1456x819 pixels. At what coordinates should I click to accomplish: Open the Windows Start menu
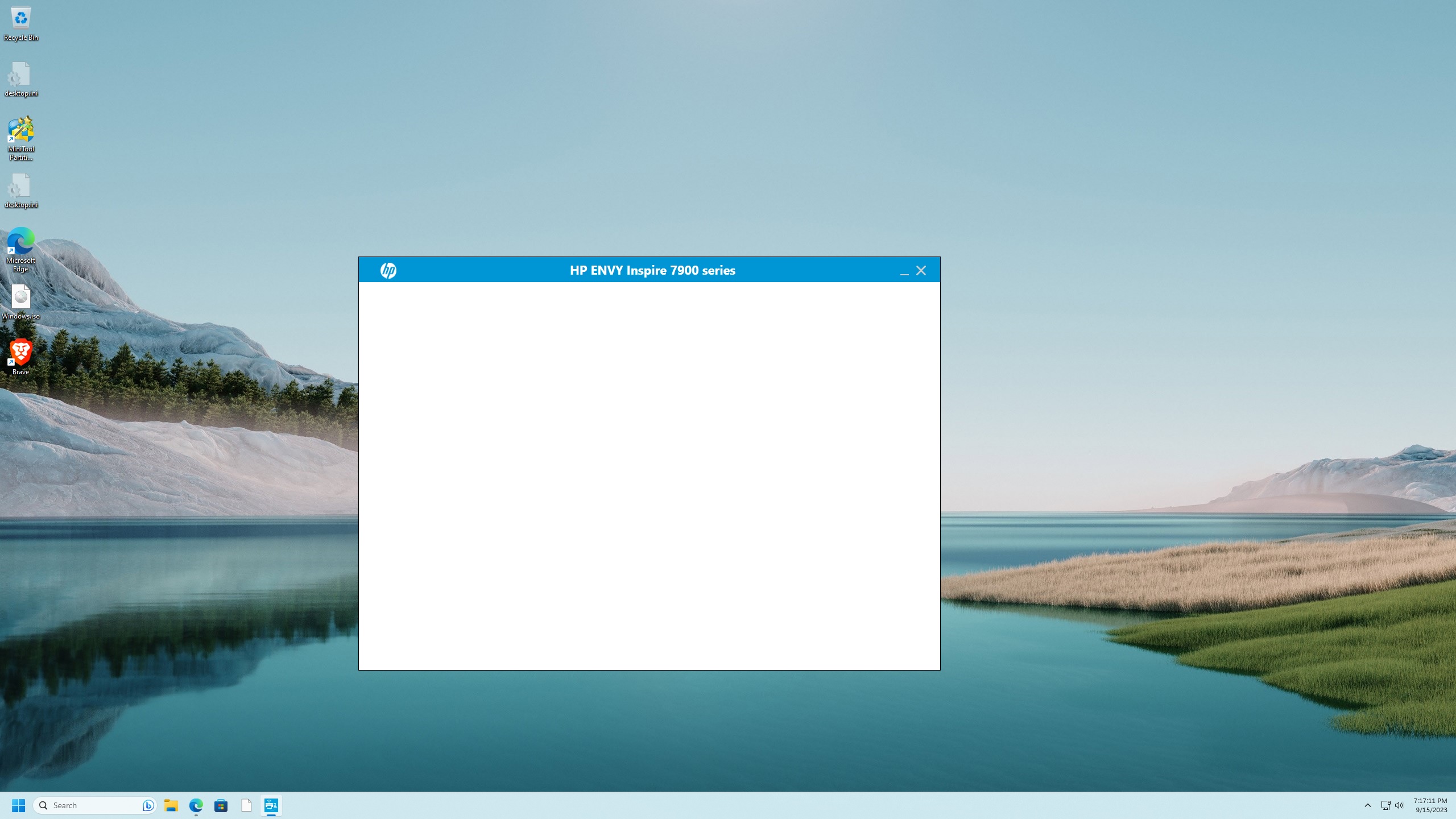(x=19, y=805)
